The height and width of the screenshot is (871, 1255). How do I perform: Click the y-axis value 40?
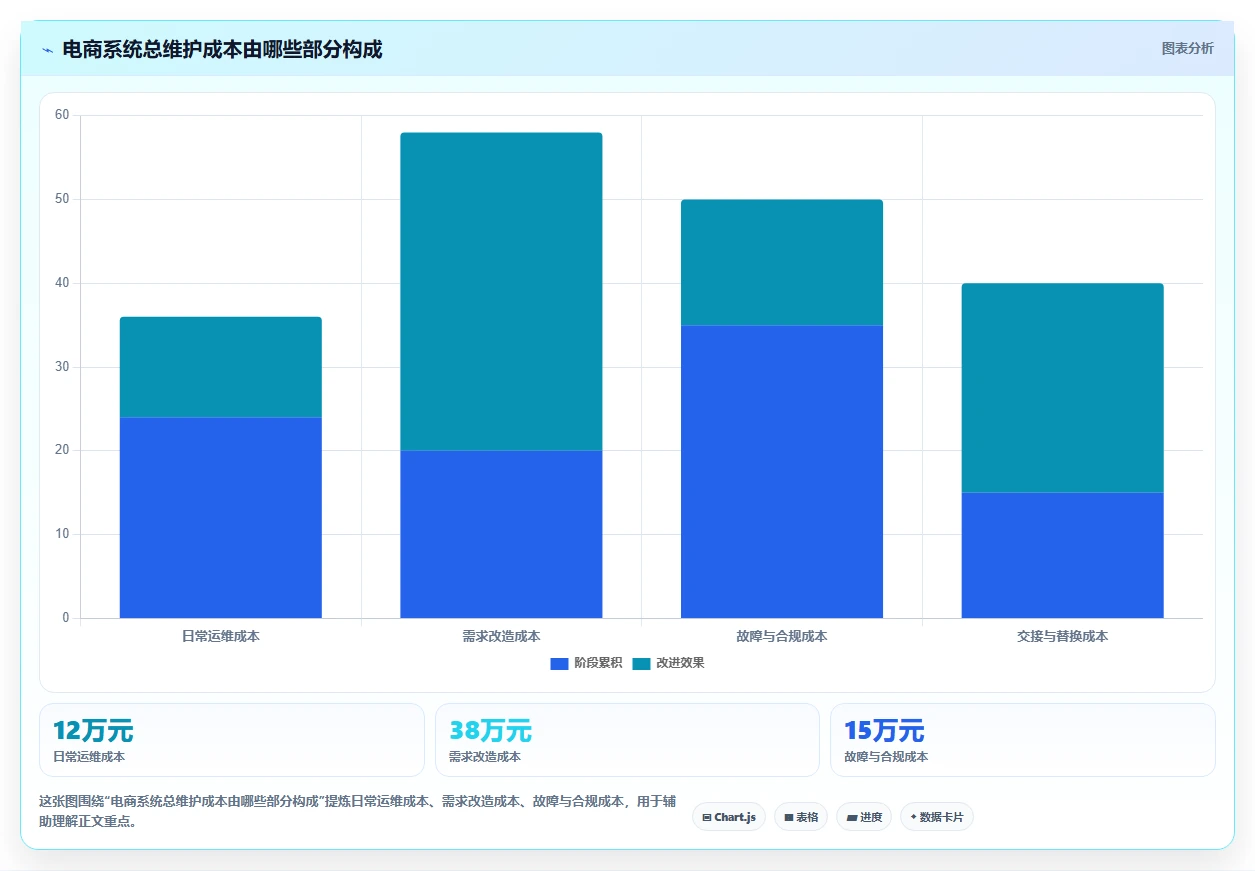point(62,283)
